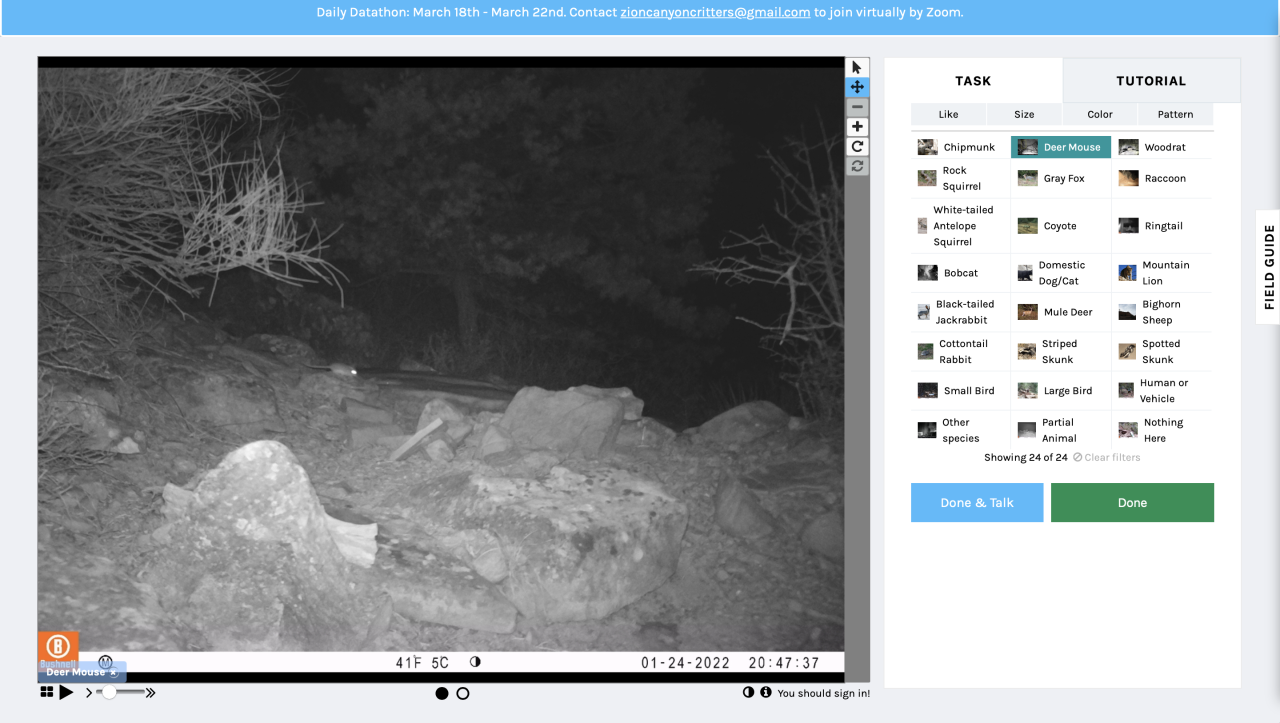Click 'Showing 24 of 24' text

point(1026,457)
